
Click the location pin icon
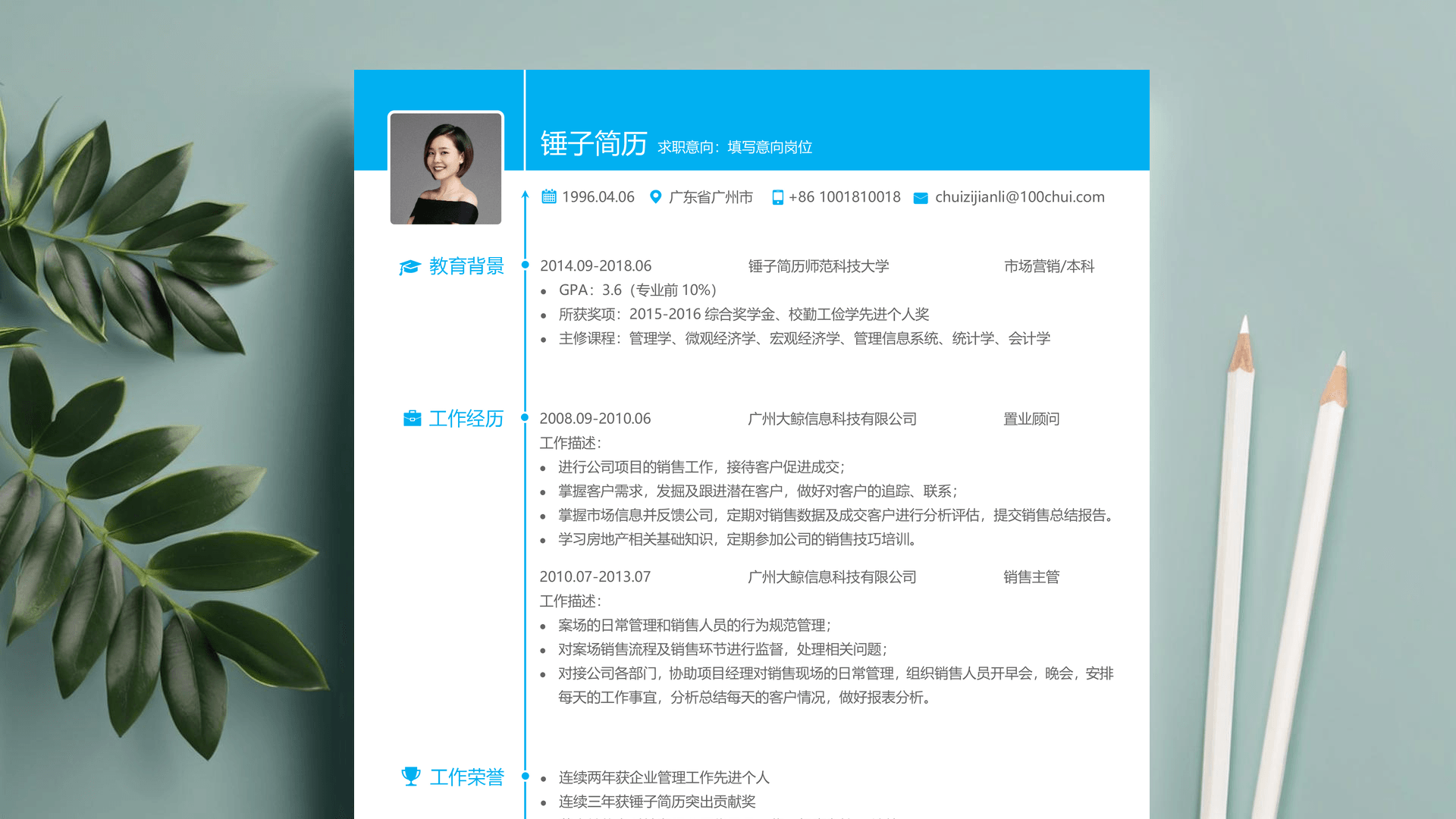coord(656,197)
